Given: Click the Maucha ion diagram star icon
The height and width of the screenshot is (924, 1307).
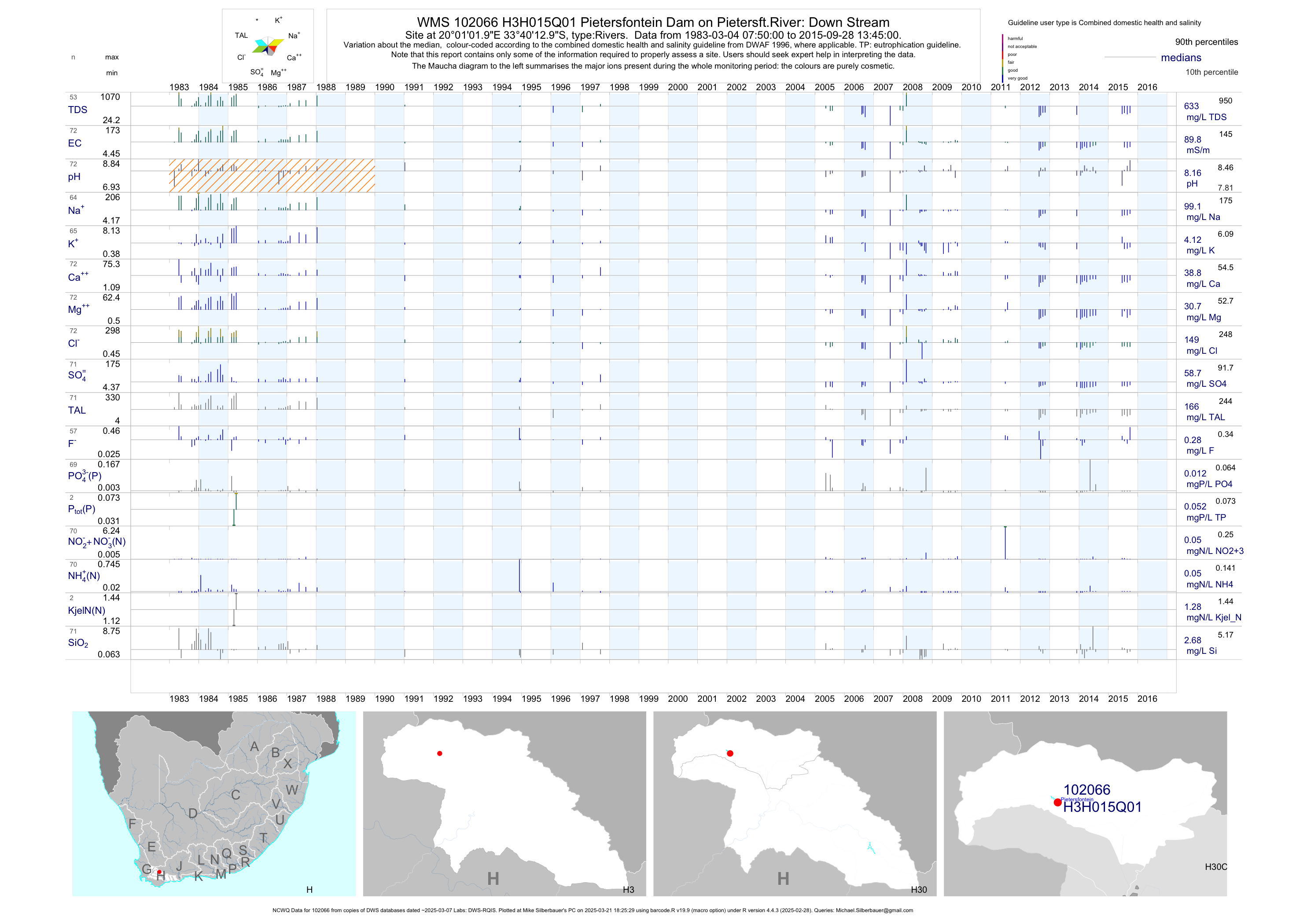Looking at the screenshot, I should pos(268,46).
